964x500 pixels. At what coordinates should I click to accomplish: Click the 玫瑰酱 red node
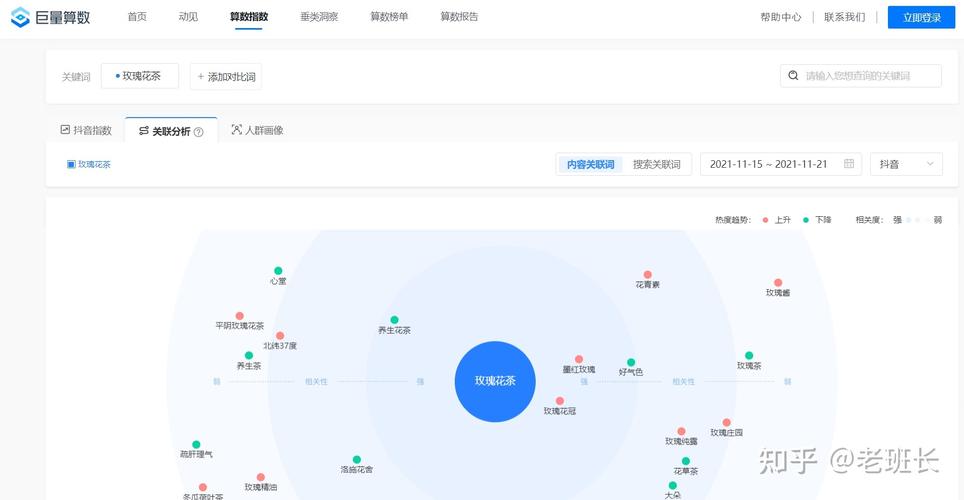click(778, 282)
